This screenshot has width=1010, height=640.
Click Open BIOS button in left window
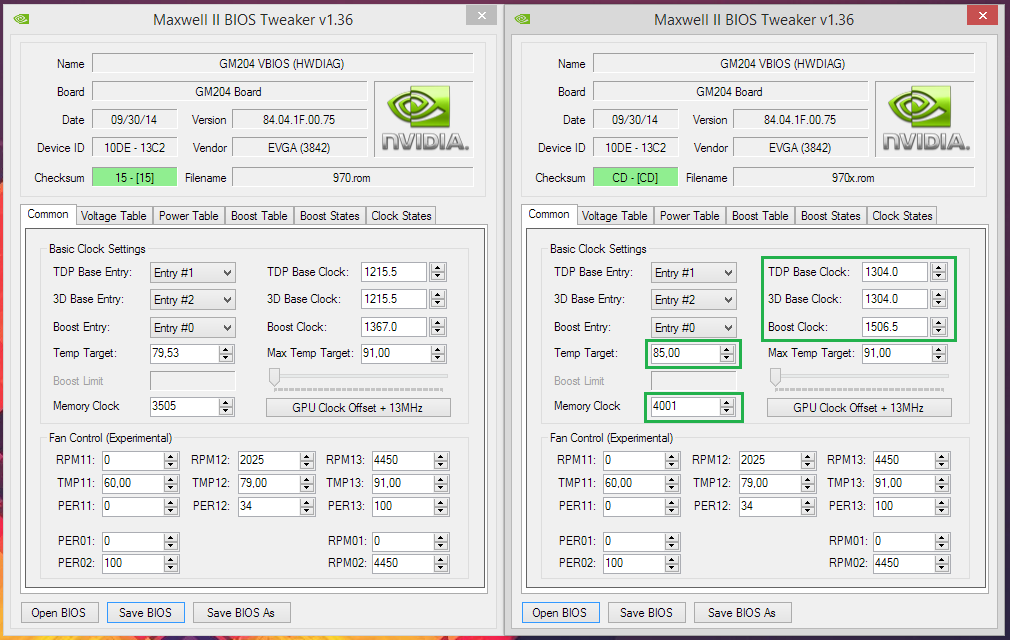59,612
